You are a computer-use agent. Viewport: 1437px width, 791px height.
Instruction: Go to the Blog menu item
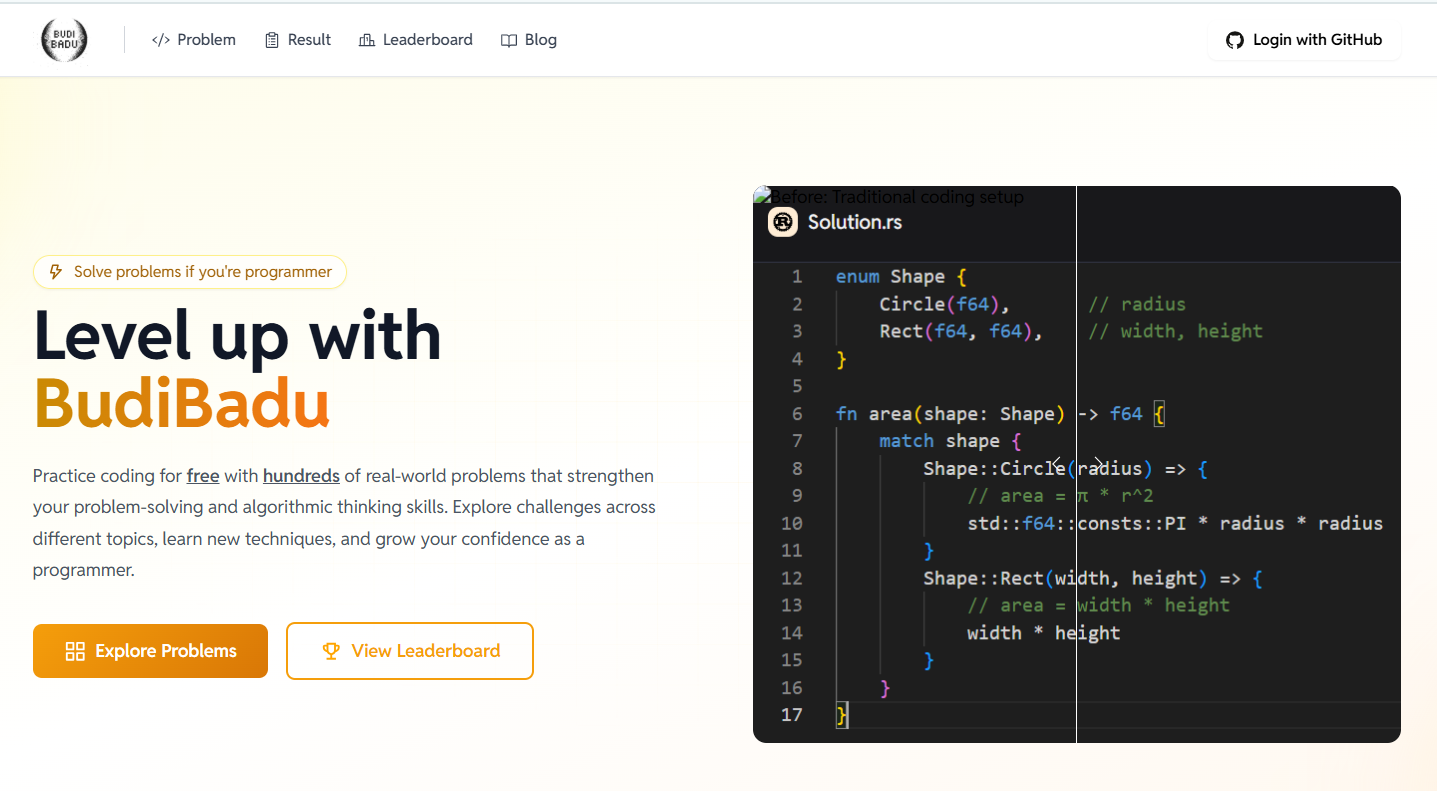[540, 40]
